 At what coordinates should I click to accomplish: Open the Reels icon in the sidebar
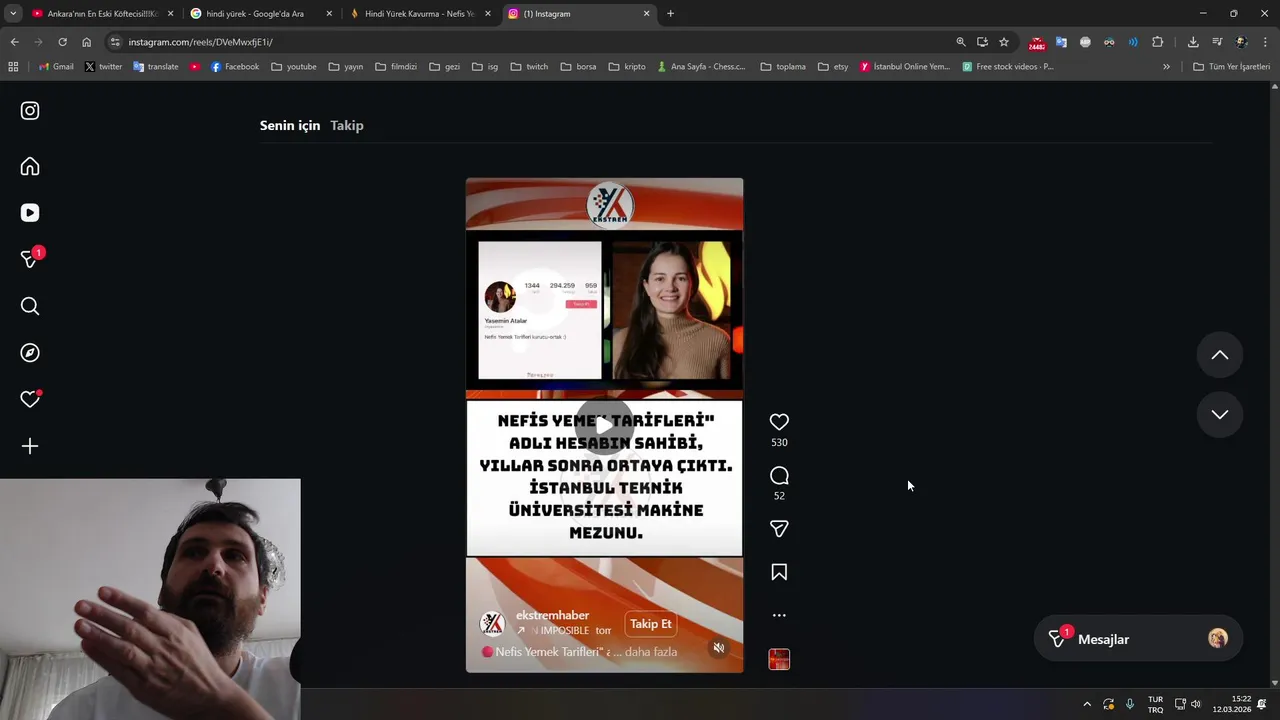coord(30,213)
